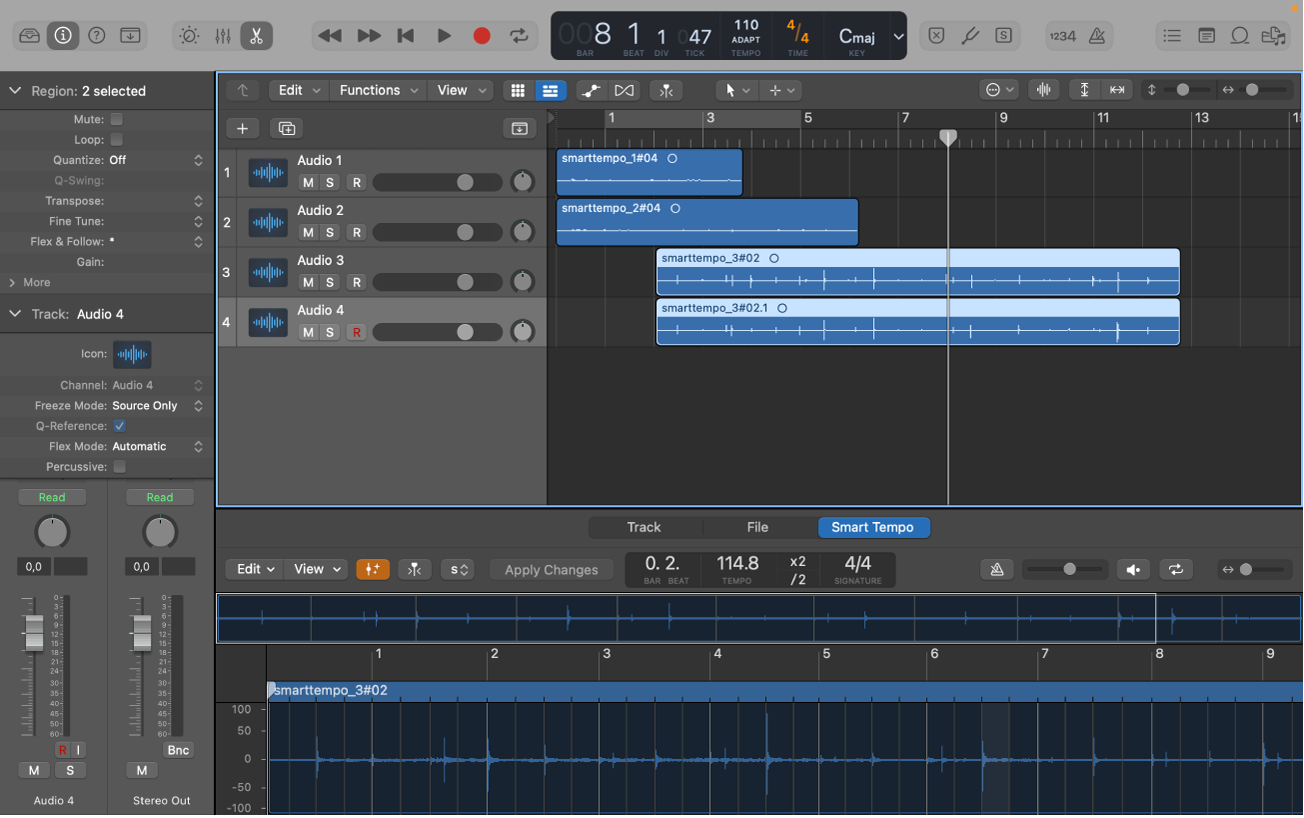Click the Fast Forward transport button
Viewport: 1304px width, 818px height.
coord(368,36)
